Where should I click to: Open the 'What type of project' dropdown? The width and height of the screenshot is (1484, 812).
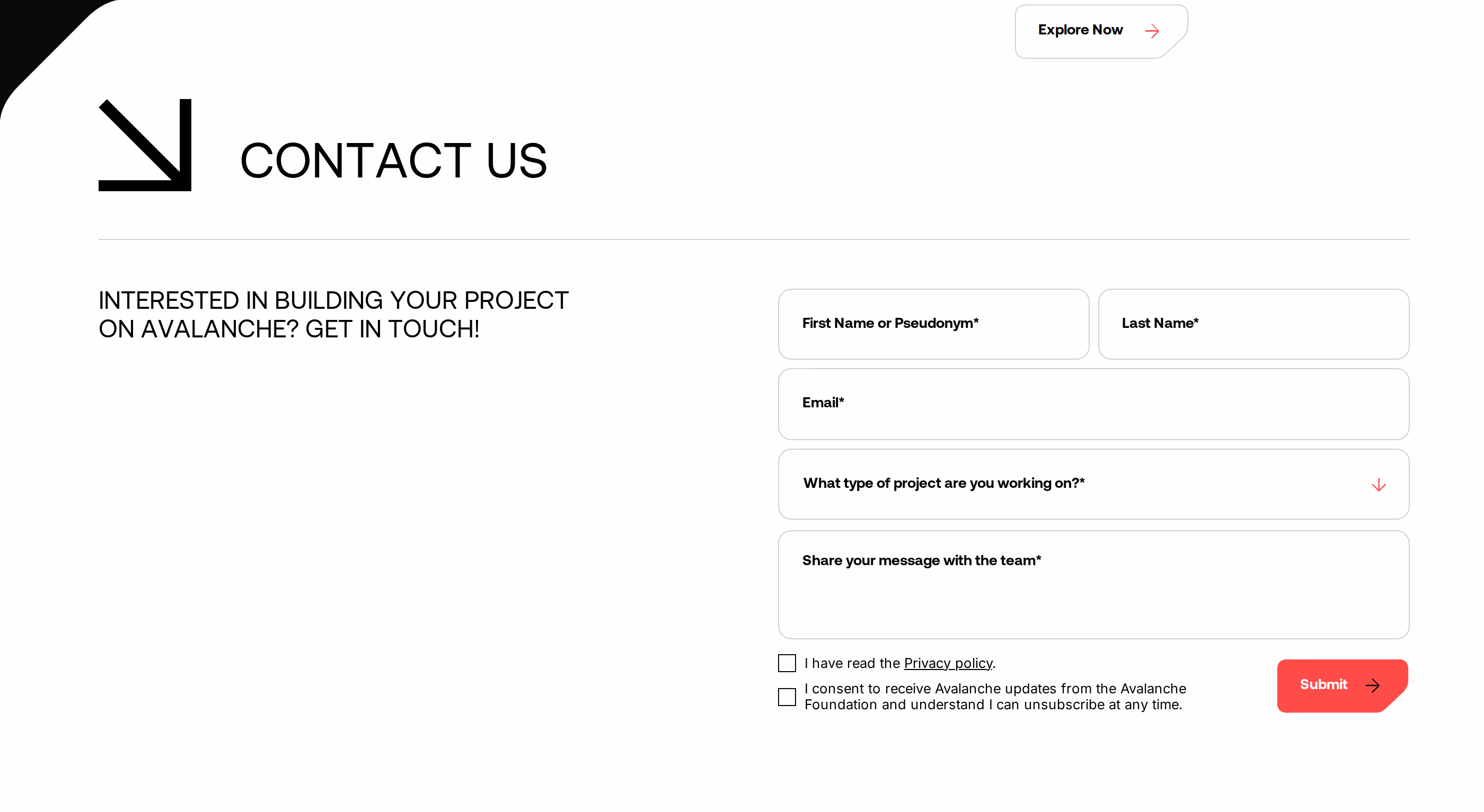tap(1093, 484)
